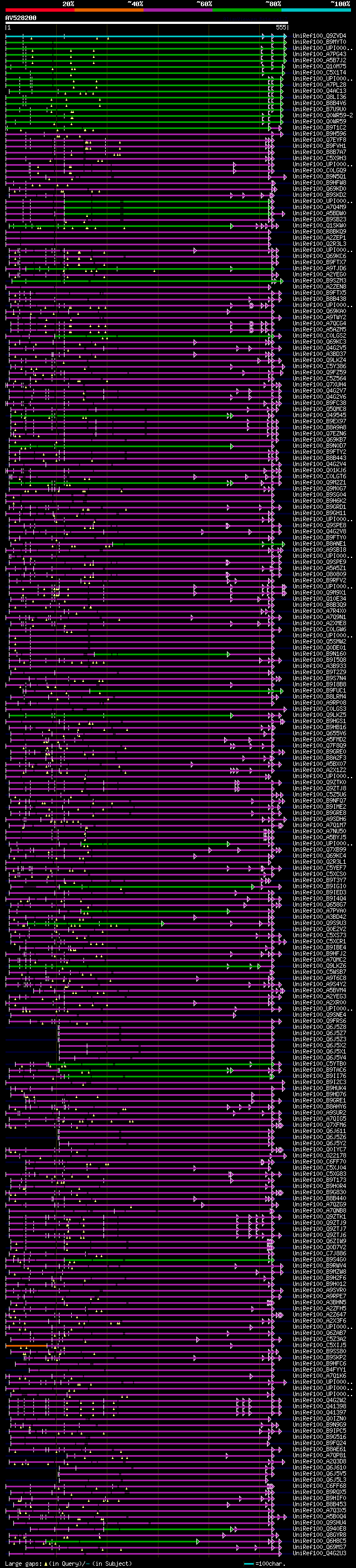This screenshot has width=356, height=1568.
Task: Click the UniRef100_Q7EYF8 label
Action: pyautogui.click(x=319, y=140)
